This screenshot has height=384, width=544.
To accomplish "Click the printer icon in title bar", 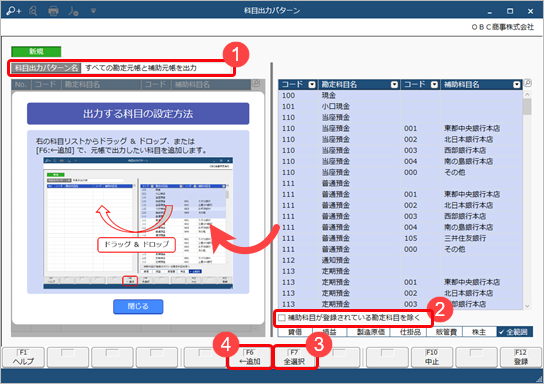I will (x=53, y=11).
